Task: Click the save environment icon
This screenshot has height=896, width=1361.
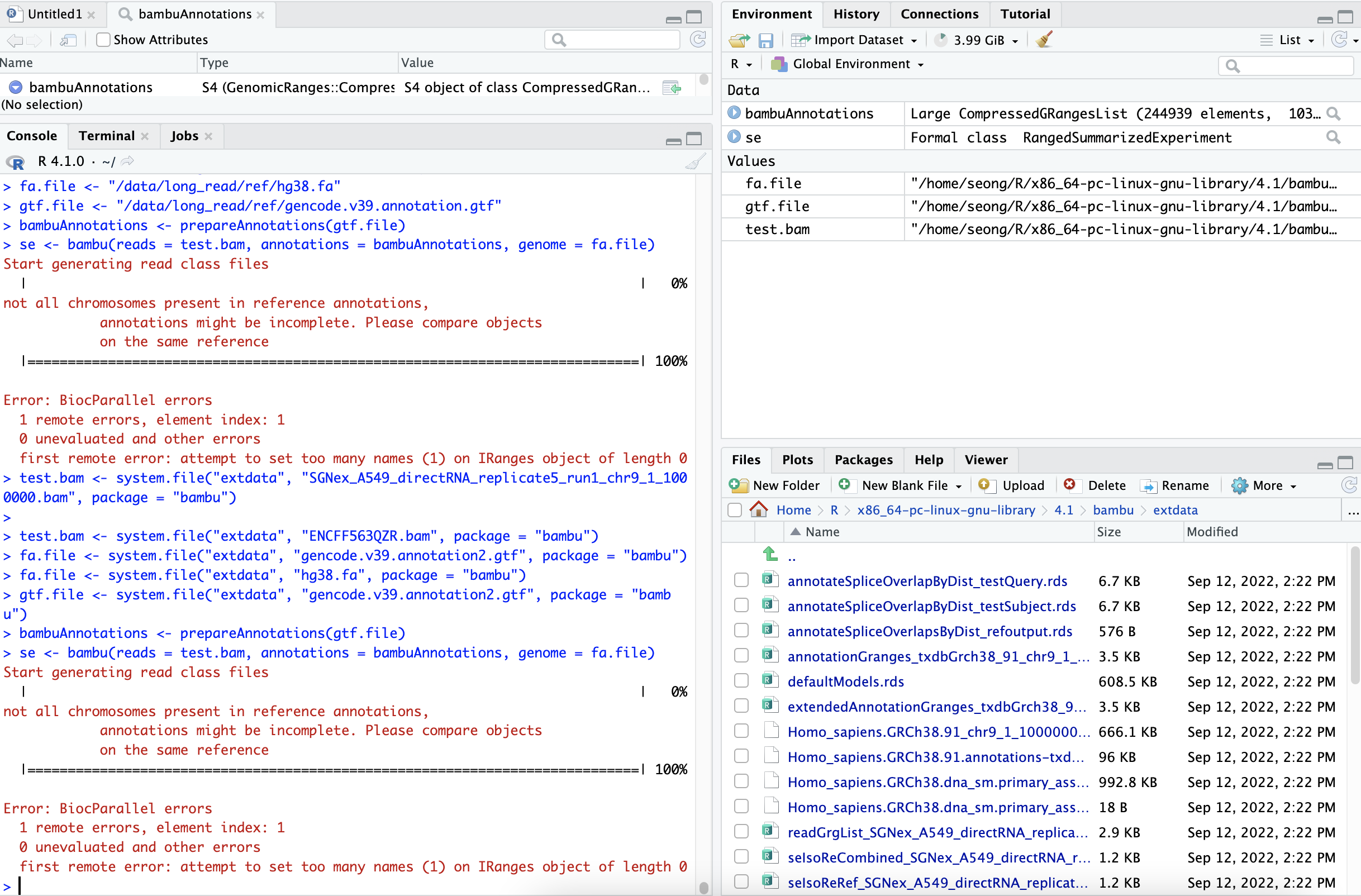Action: (765, 40)
